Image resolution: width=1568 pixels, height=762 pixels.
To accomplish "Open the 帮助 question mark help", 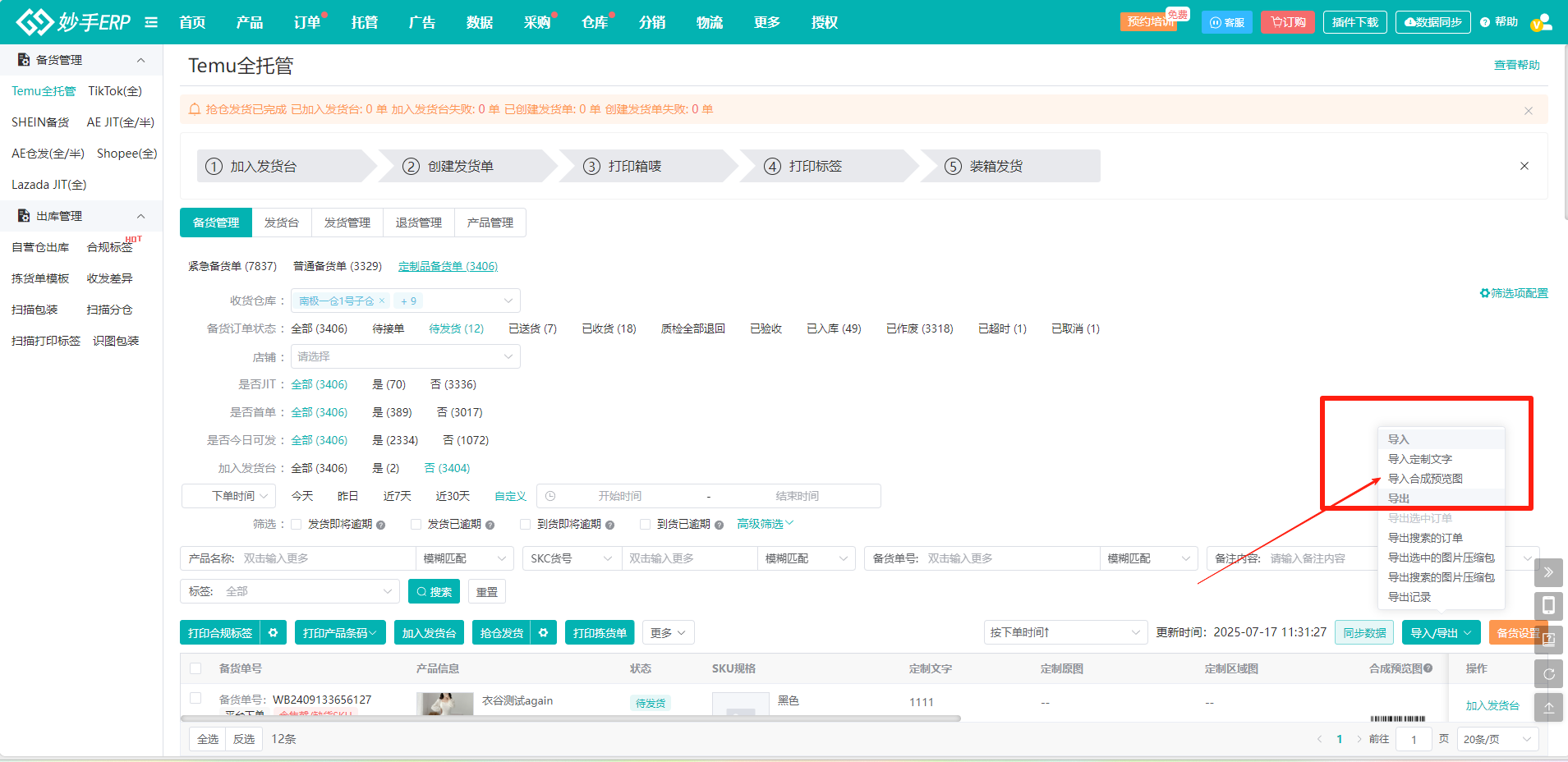I will pyautogui.click(x=1499, y=22).
